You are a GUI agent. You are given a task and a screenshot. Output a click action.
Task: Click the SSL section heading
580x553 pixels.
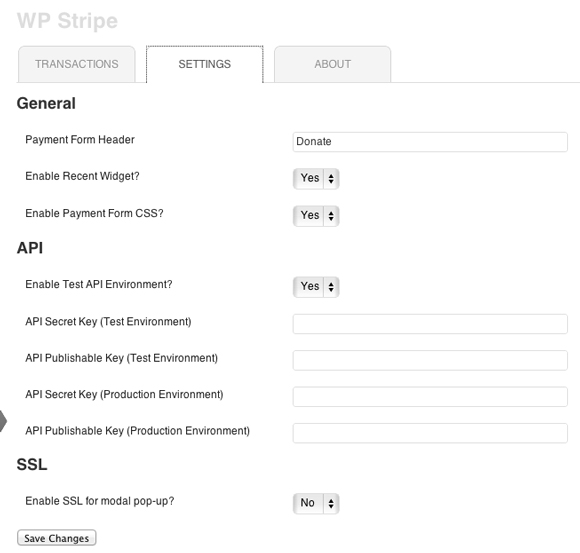click(32, 464)
